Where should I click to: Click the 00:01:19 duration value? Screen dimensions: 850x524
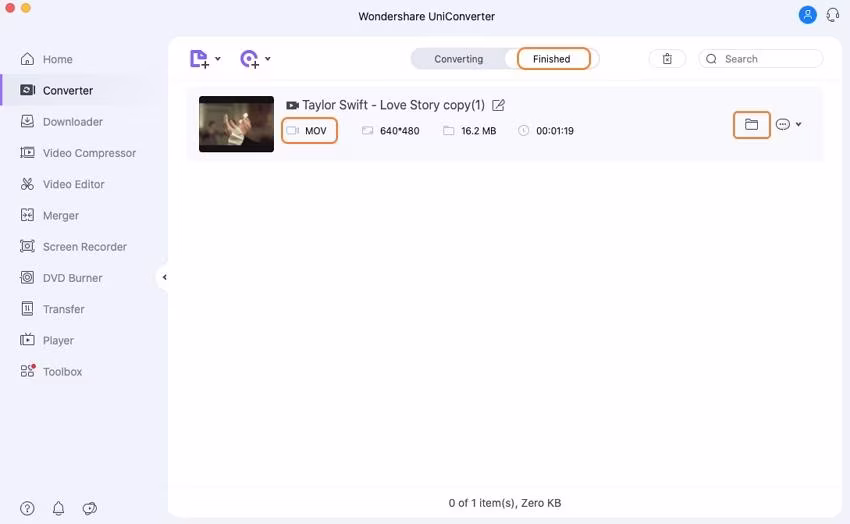pyautogui.click(x=555, y=131)
